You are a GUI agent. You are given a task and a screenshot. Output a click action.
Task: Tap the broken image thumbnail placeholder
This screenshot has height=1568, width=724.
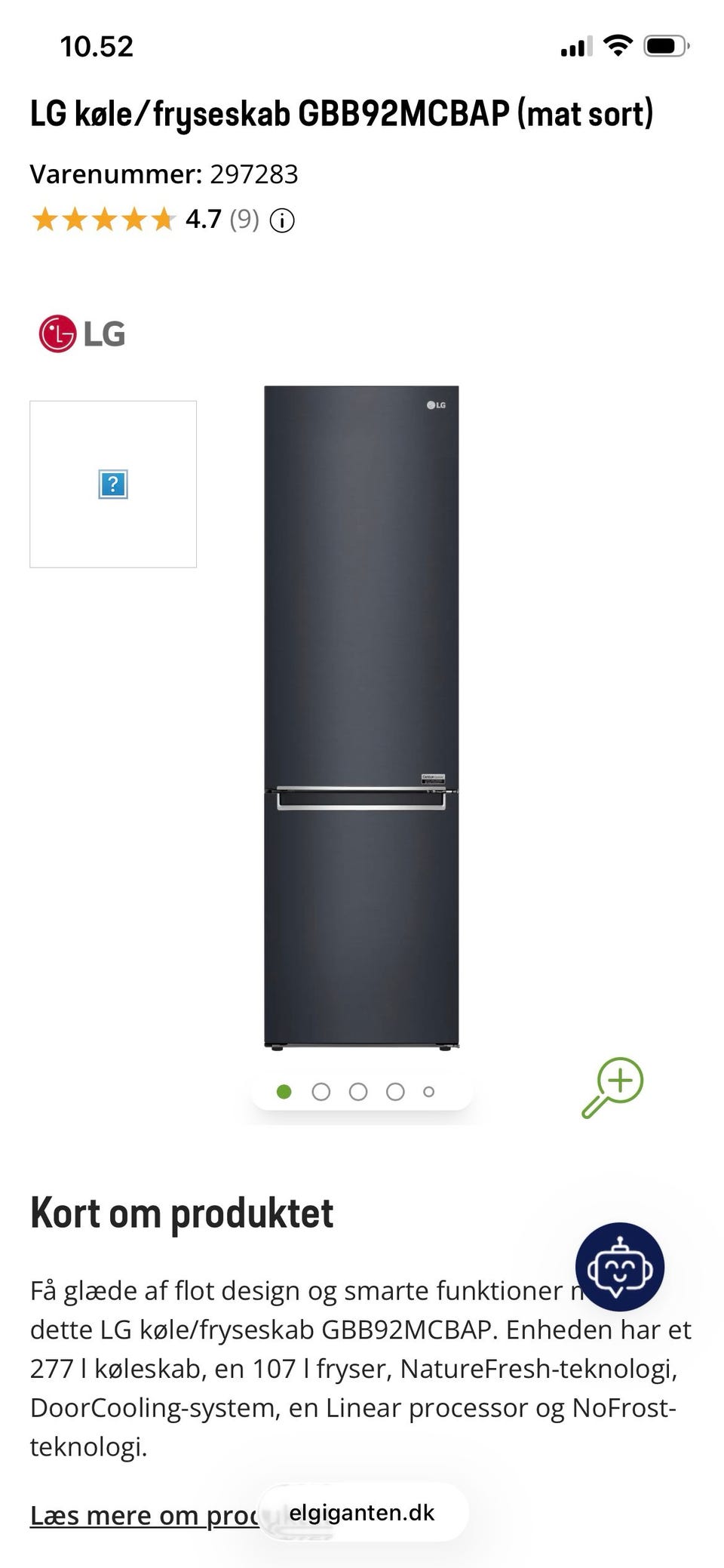tap(113, 484)
